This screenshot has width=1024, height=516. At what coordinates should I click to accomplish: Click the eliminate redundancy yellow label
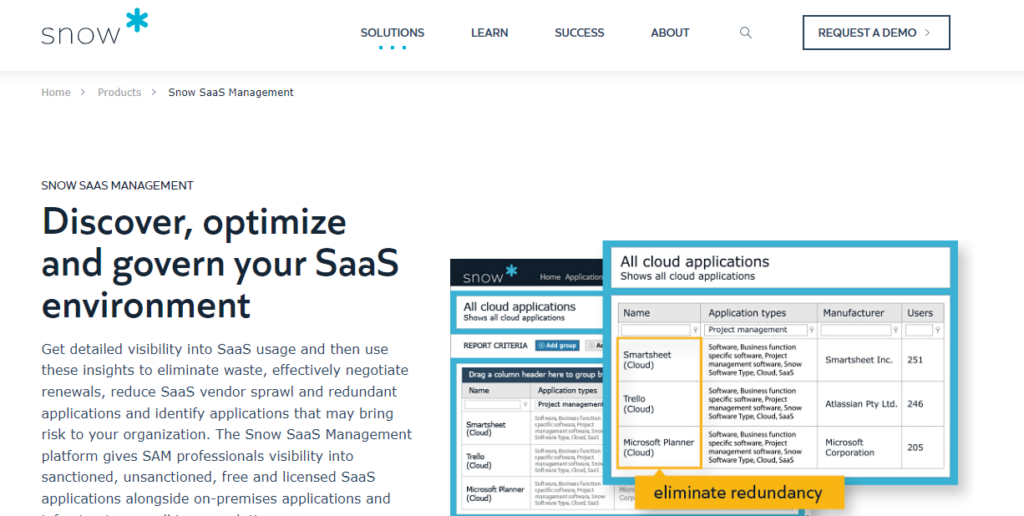(x=738, y=492)
